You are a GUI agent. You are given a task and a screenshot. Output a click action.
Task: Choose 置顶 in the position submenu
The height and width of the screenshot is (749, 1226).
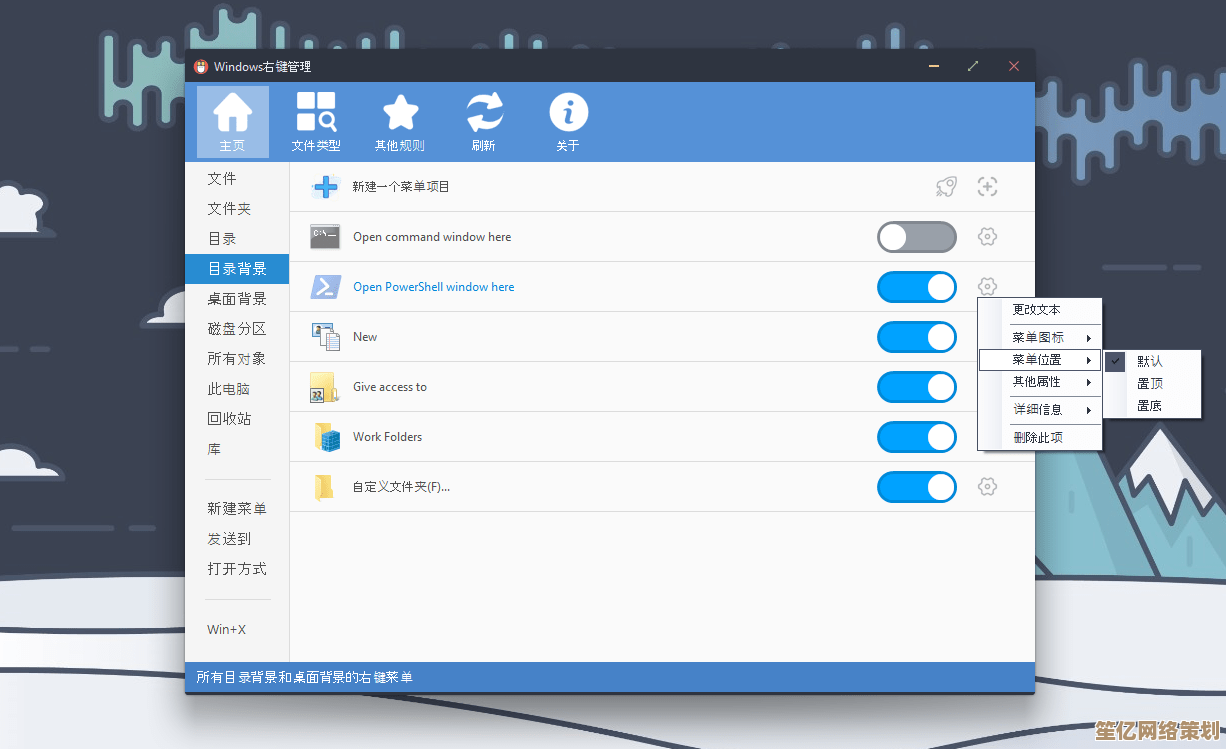pyautogui.click(x=1150, y=384)
